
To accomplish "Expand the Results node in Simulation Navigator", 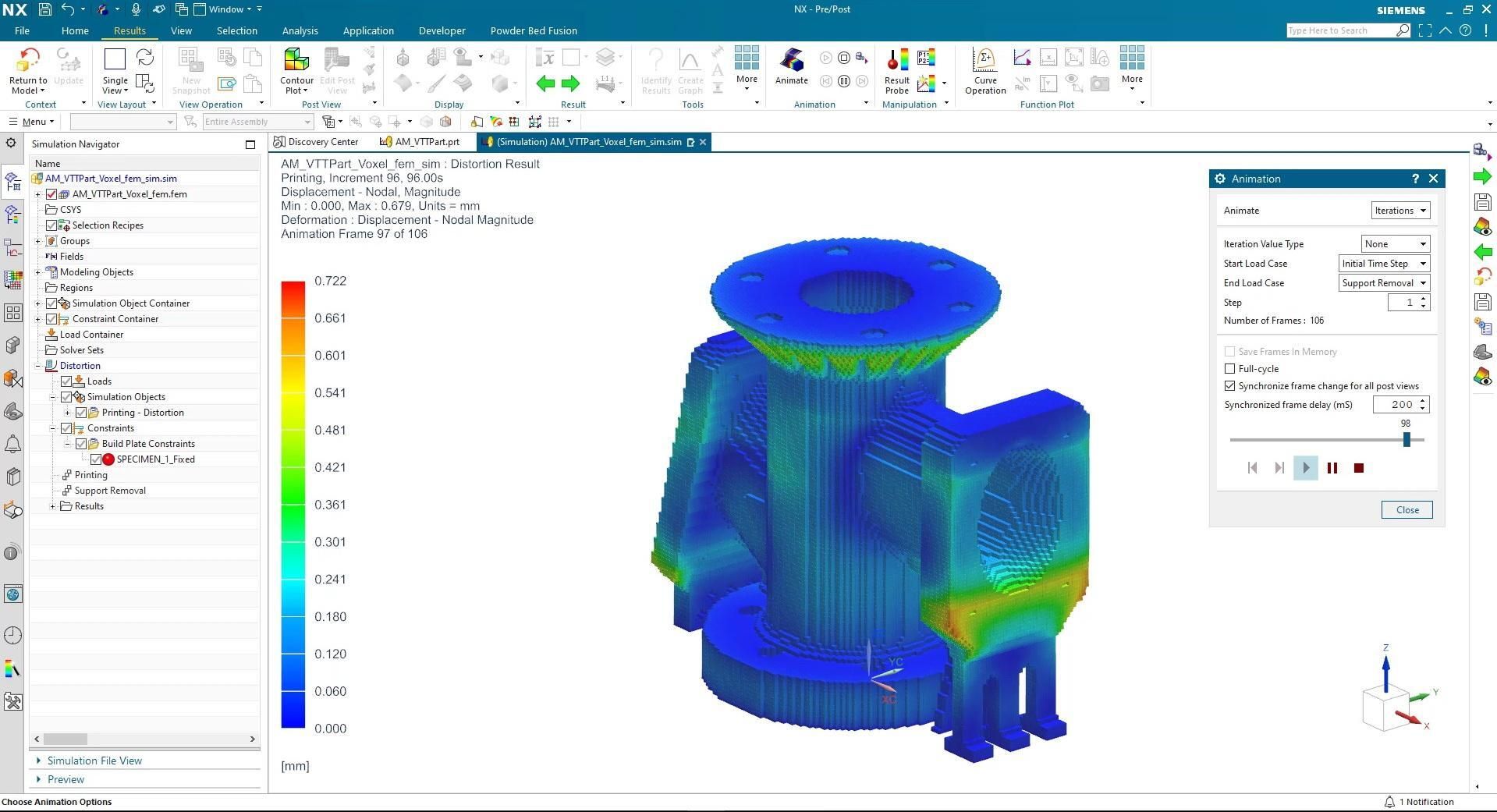I will coord(52,505).
